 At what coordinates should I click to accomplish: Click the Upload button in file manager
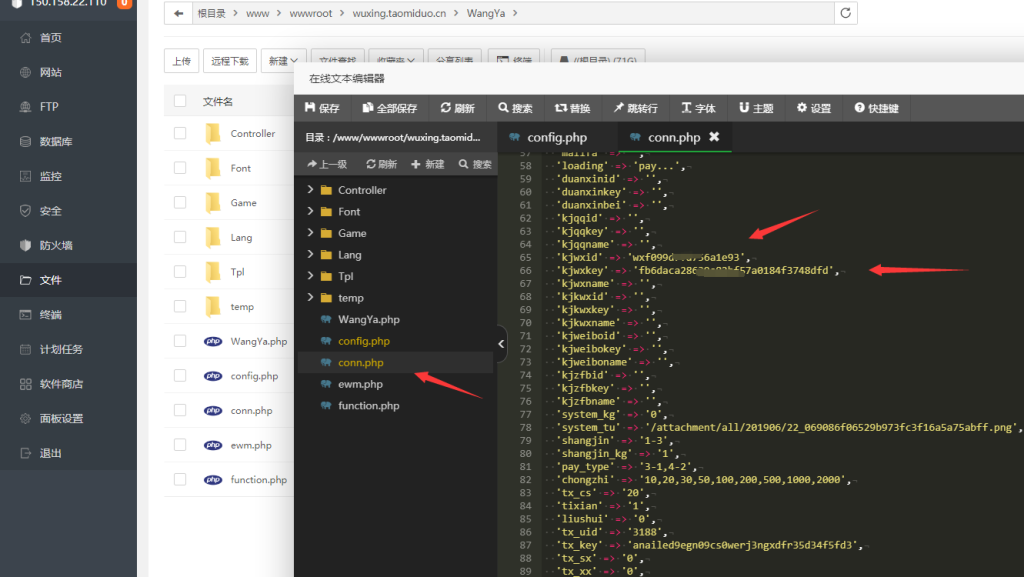181,61
